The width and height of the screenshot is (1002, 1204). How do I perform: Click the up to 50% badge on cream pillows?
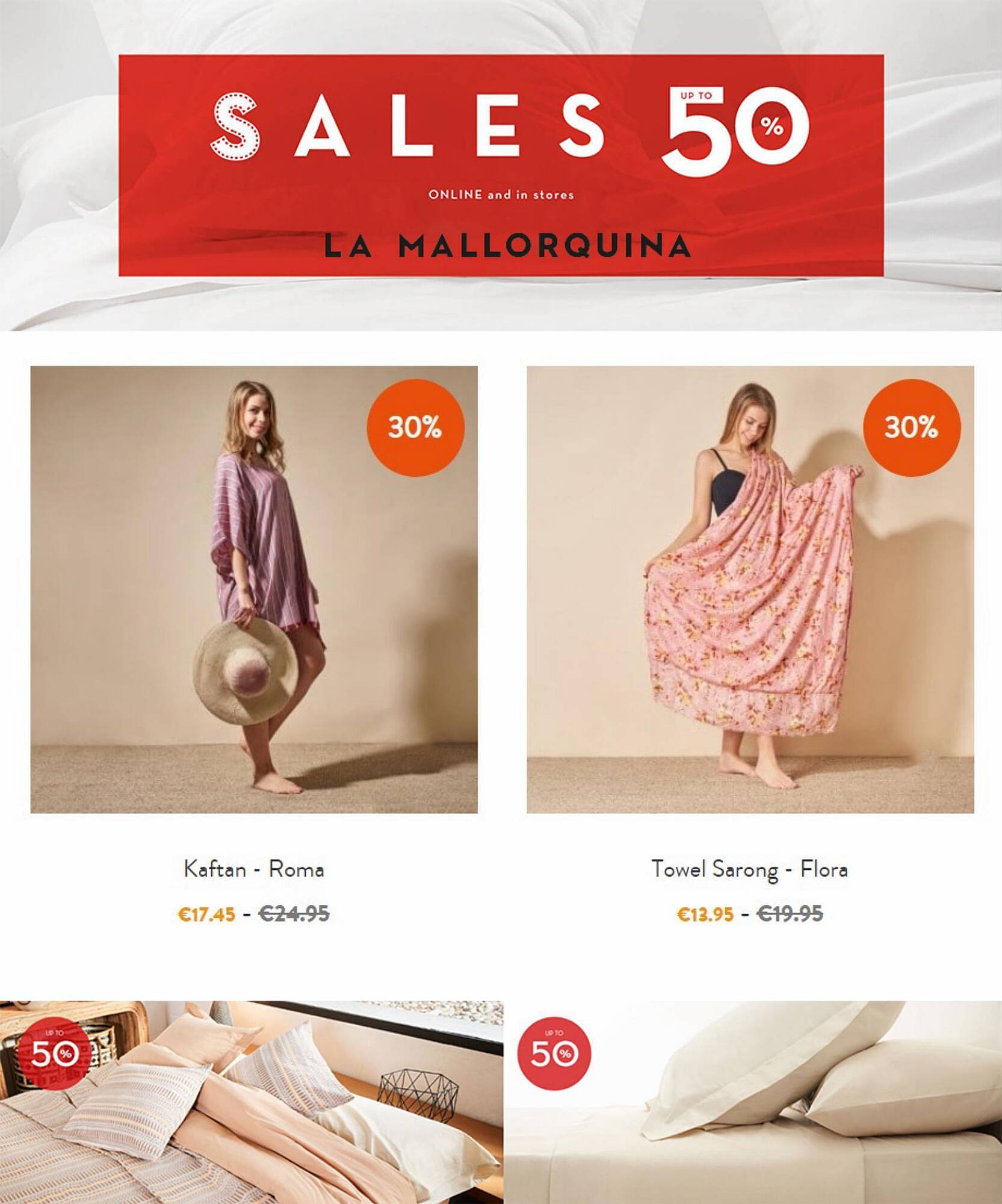click(x=554, y=1053)
